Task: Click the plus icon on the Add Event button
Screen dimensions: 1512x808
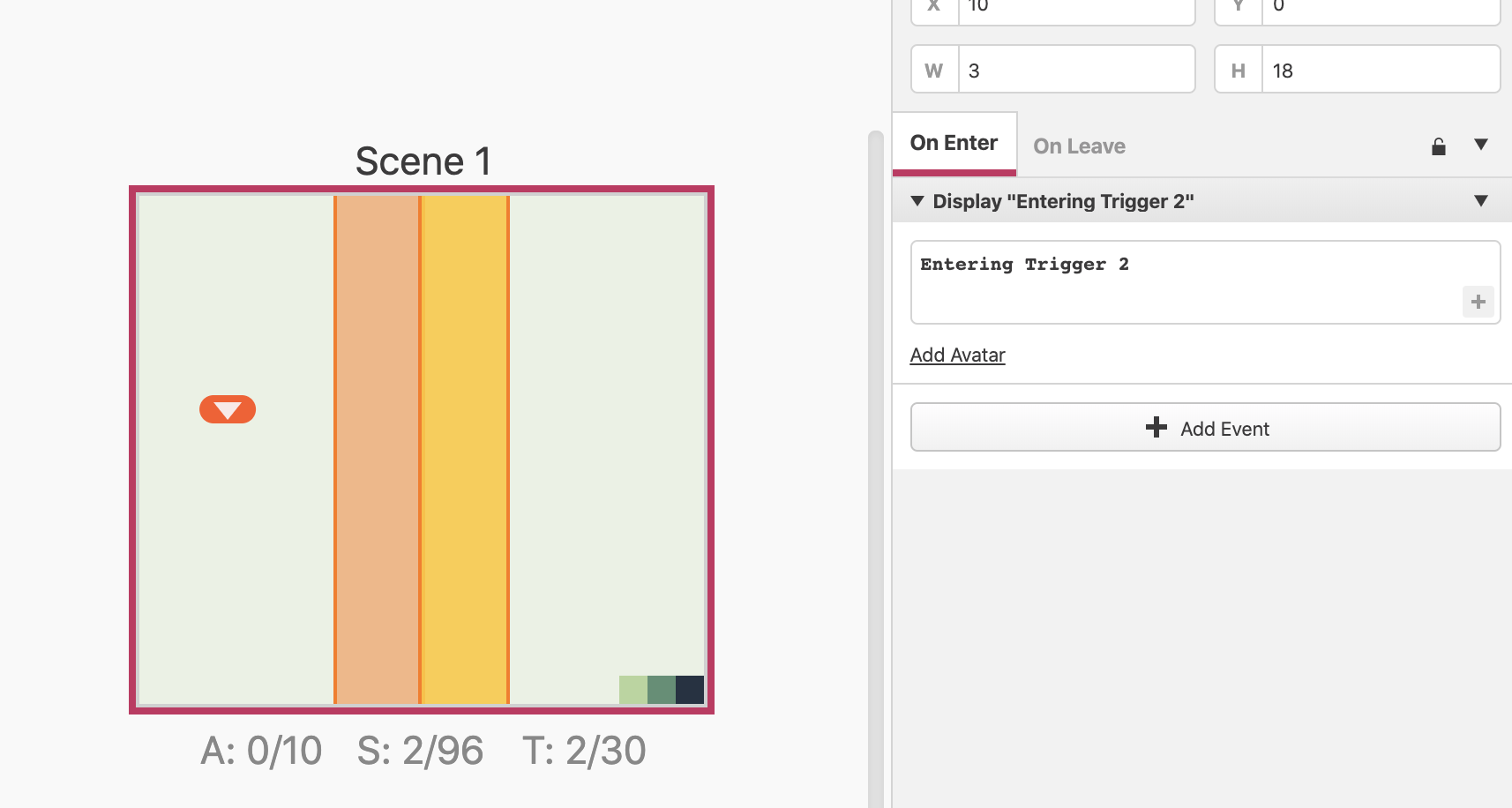Action: [1156, 428]
